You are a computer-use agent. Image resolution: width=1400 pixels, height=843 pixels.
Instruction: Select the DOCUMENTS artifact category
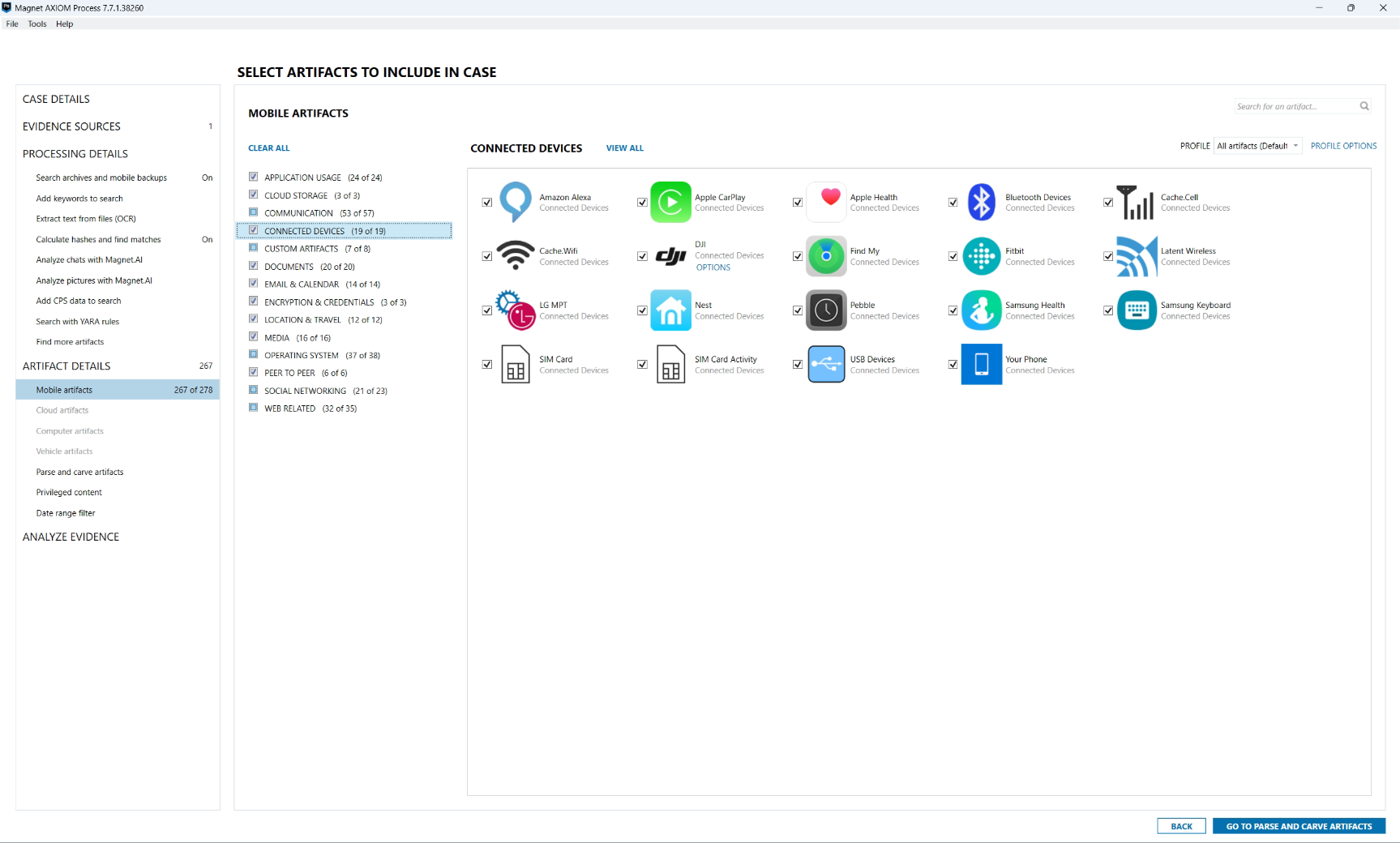pos(310,267)
